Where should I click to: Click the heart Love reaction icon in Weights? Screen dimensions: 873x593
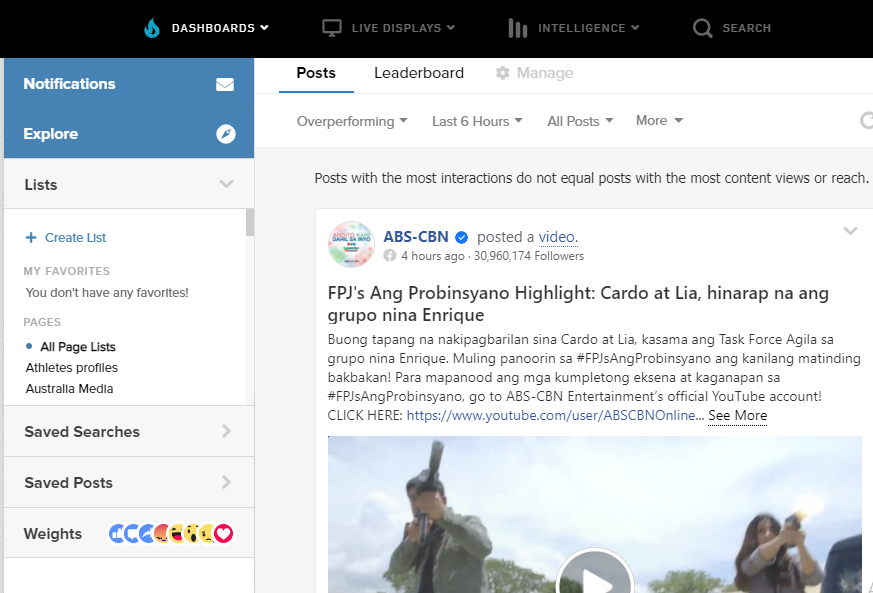pyautogui.click(x=224, y=533)
